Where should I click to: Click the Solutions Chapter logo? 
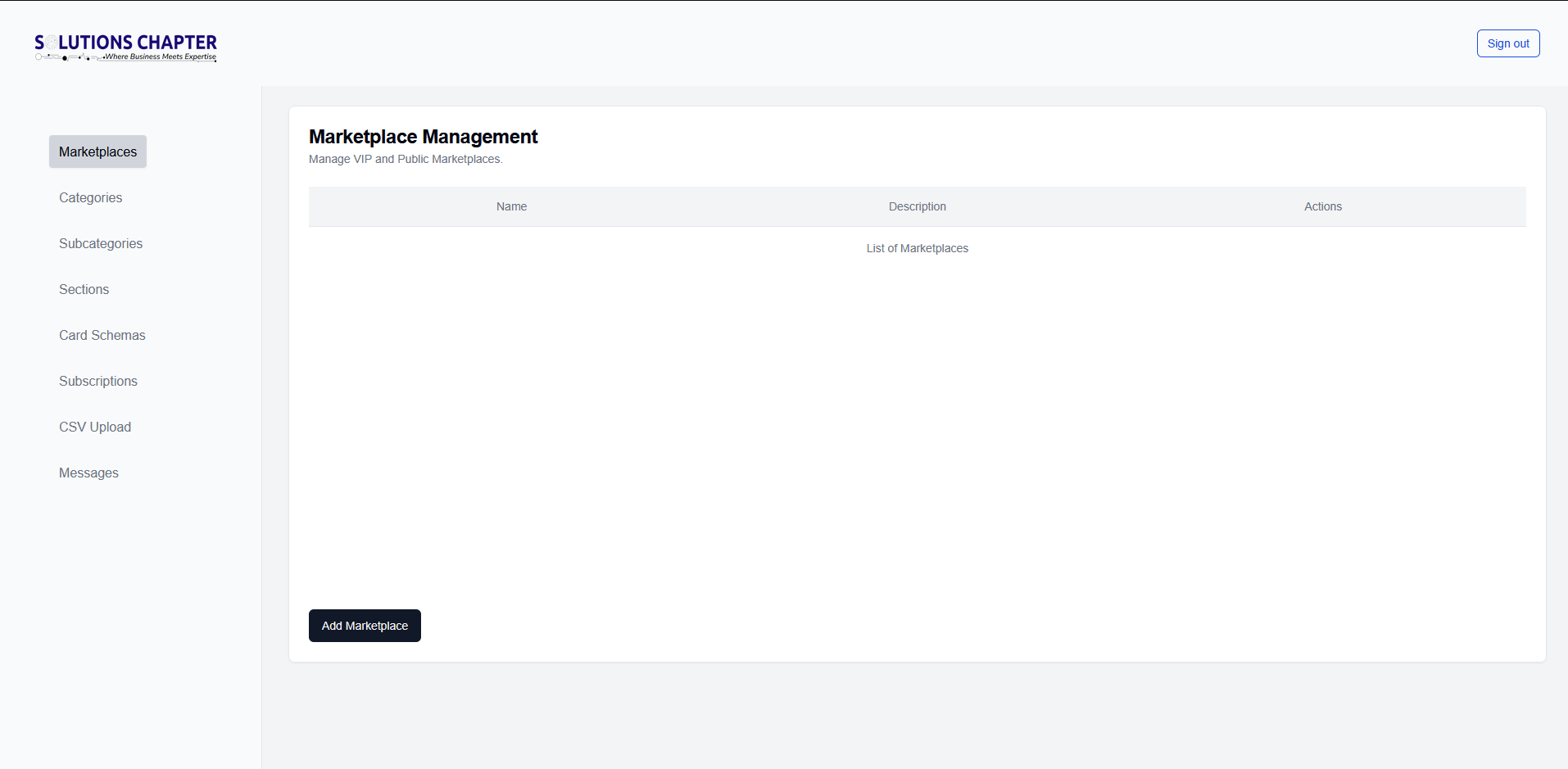125,47
